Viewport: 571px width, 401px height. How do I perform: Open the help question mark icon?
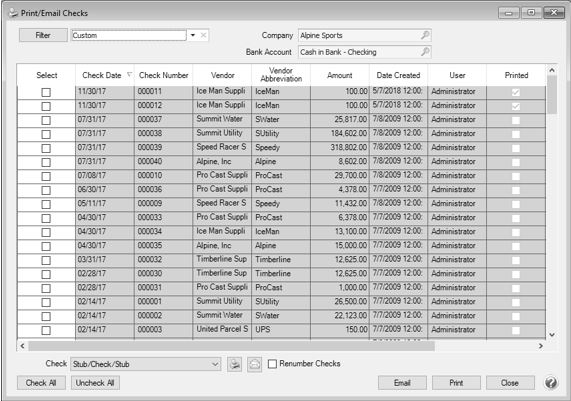[551, 383]
